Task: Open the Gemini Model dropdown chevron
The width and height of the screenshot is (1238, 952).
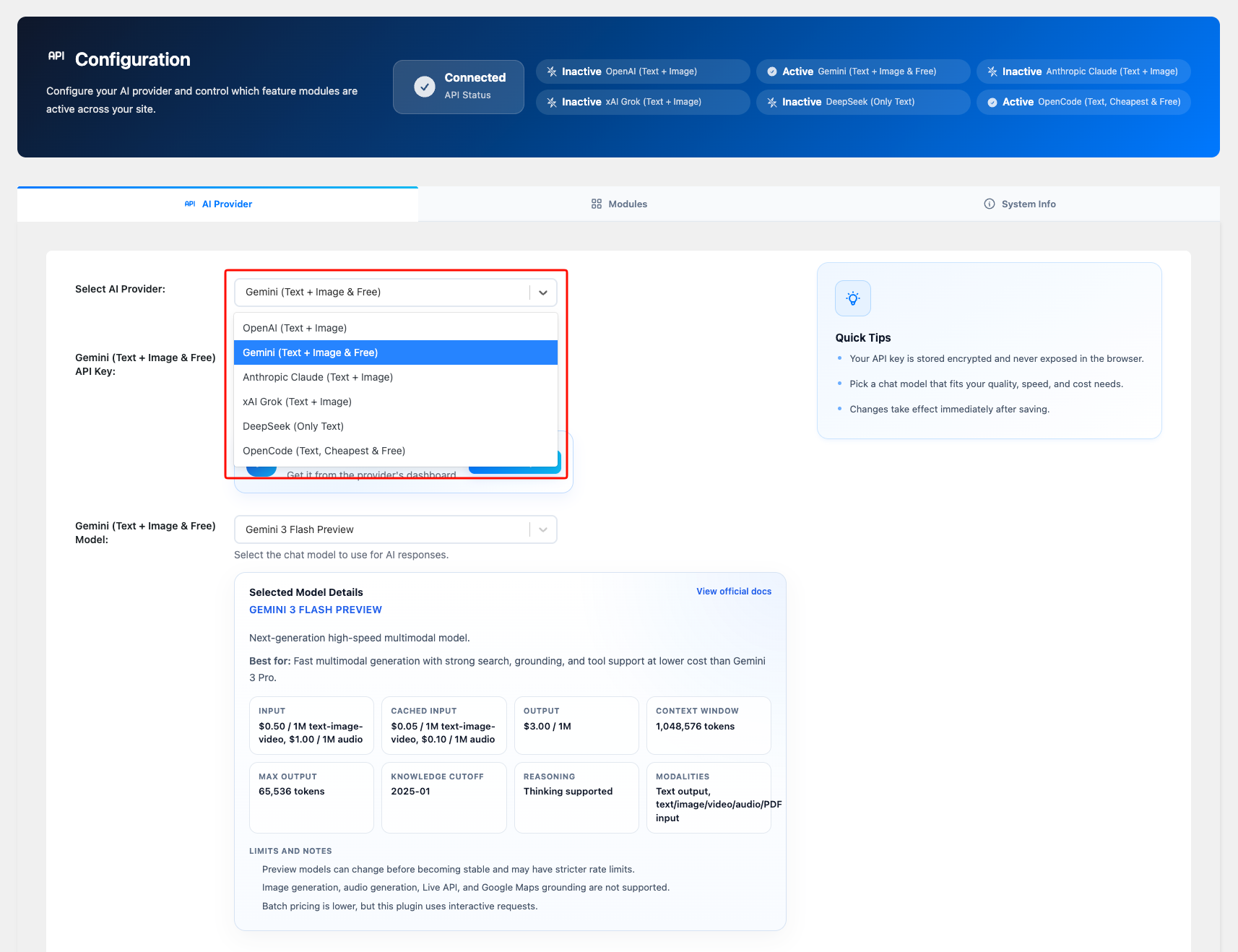Action: pos(543,529)
